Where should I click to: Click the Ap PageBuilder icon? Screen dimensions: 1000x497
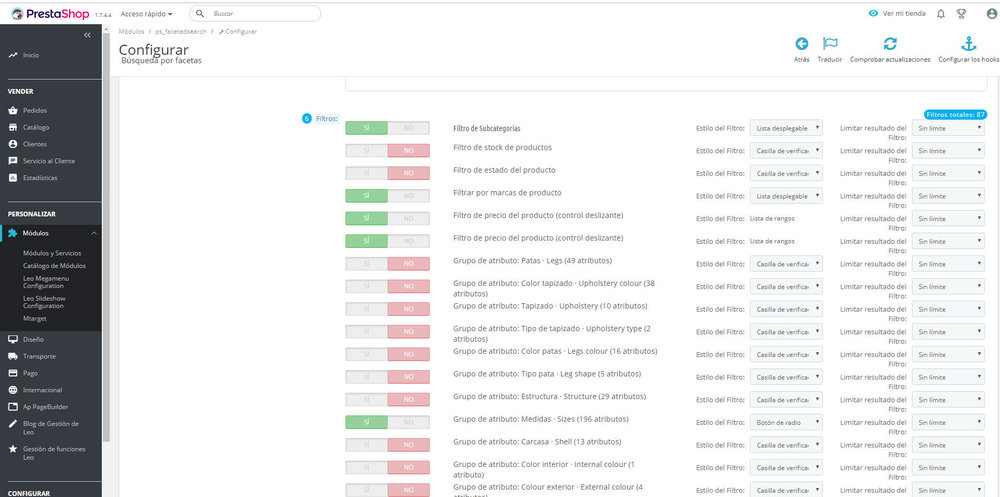click(13, 406)
